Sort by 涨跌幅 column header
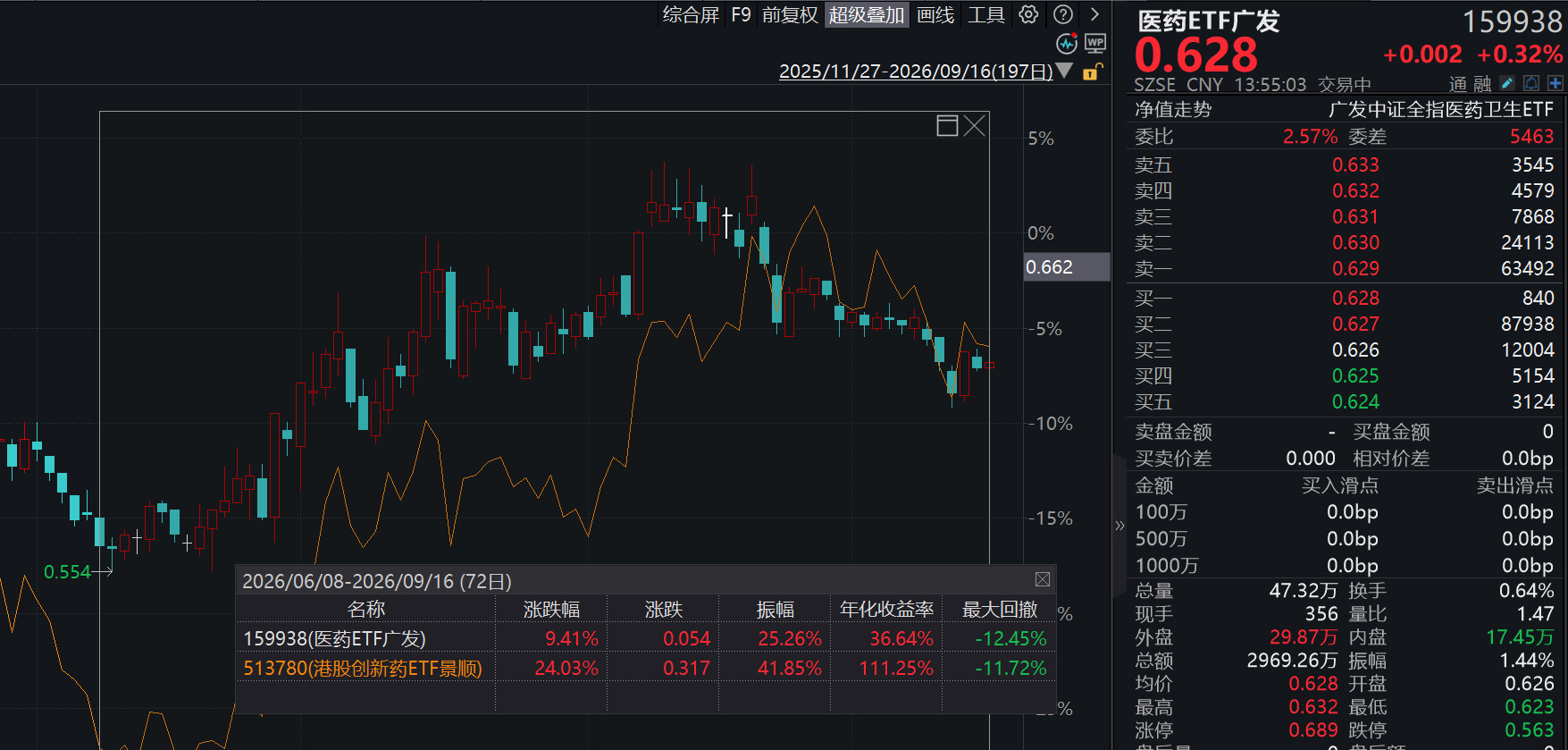1568x750 pixels. tap(551, 610)
